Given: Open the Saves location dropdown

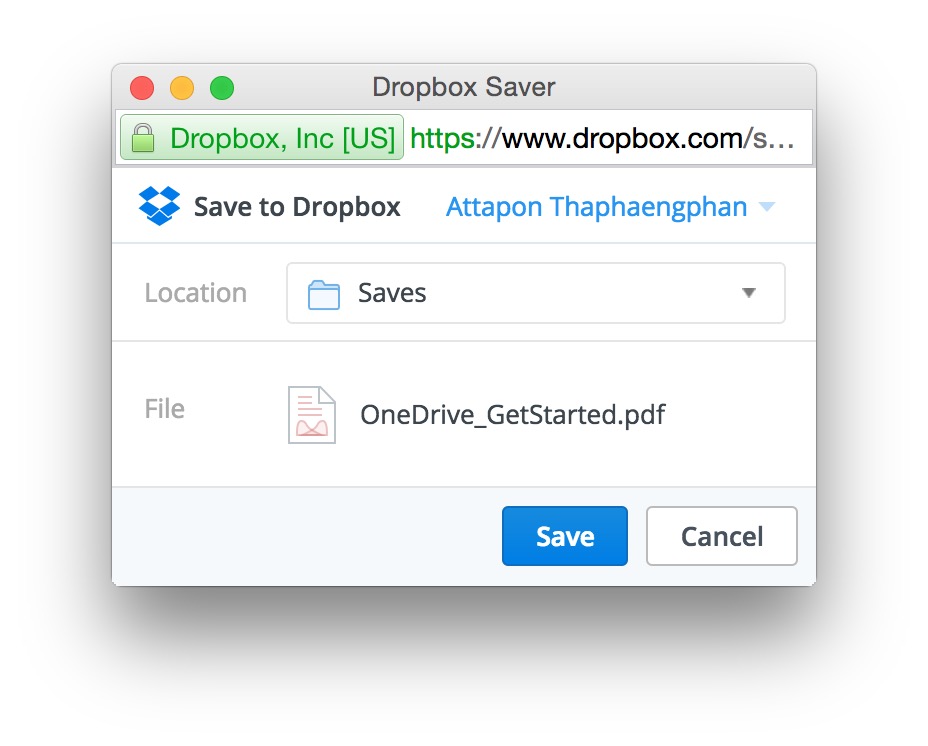Looking at the screenshot, I should tap(536, 293).
